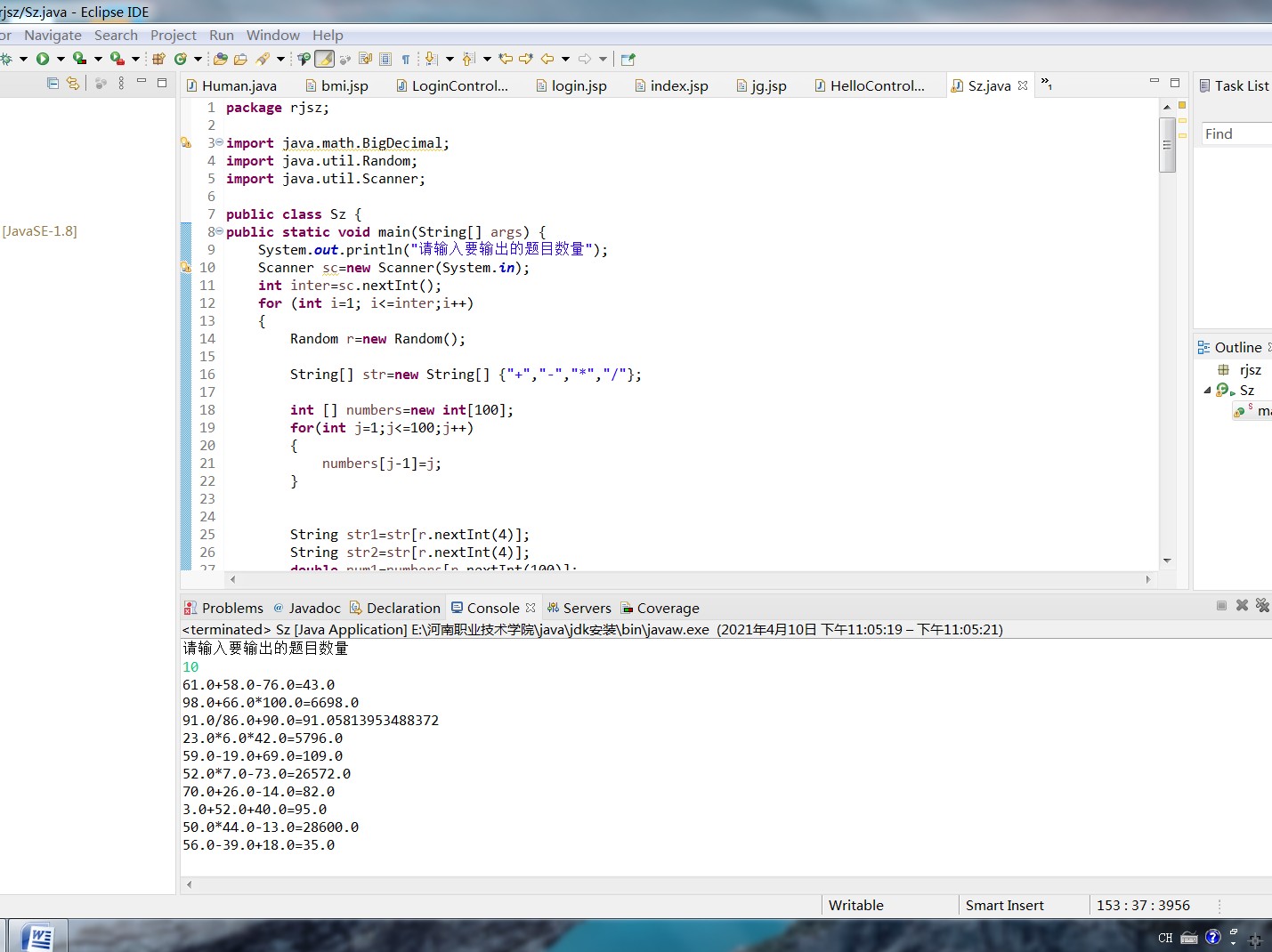This screenshot has width=1272, height=952.
Task: Click the Next Annotation arrow icon
Action: point(432,60)
